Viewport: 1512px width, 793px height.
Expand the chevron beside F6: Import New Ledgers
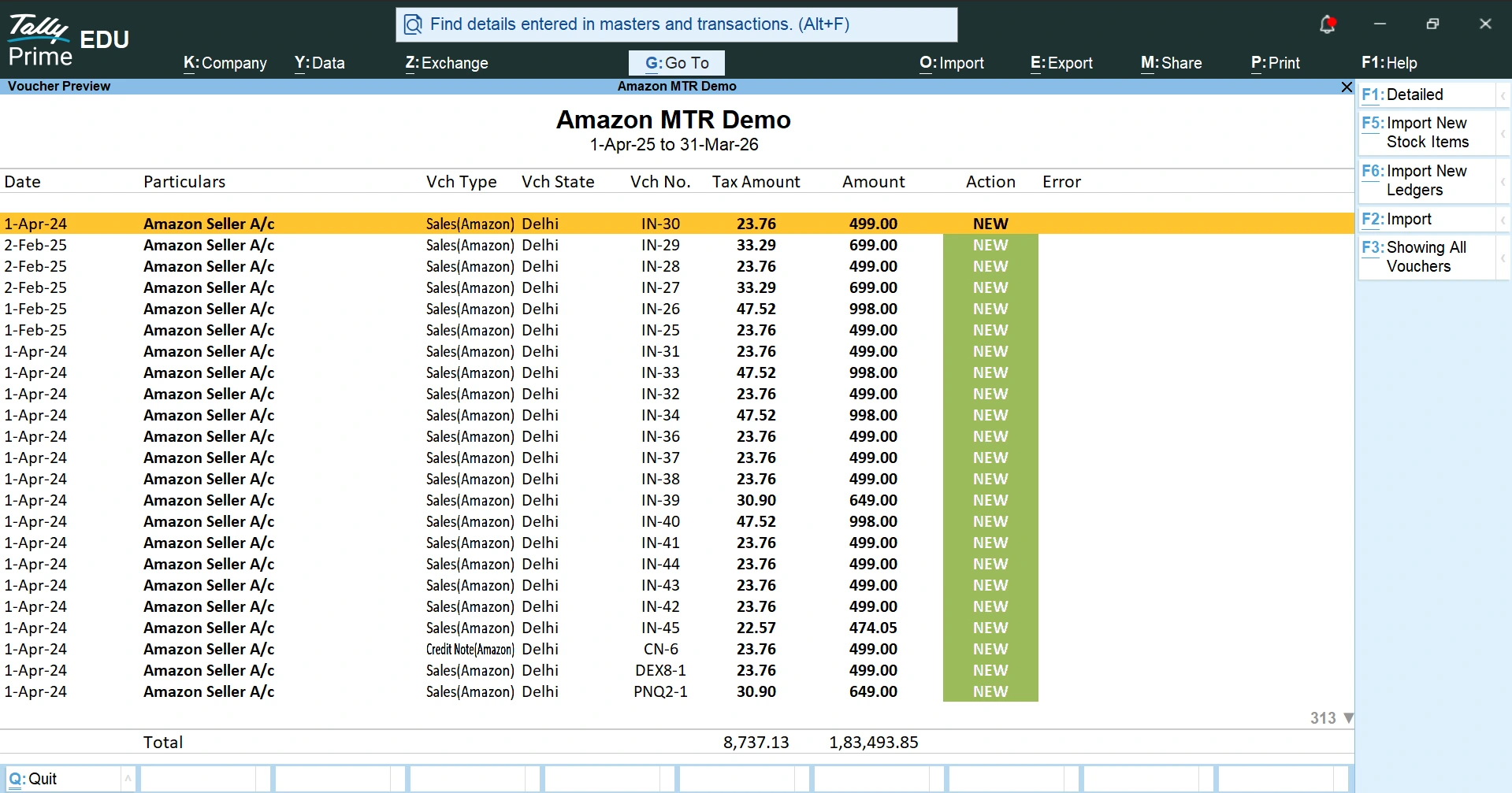pos(1503,180)
